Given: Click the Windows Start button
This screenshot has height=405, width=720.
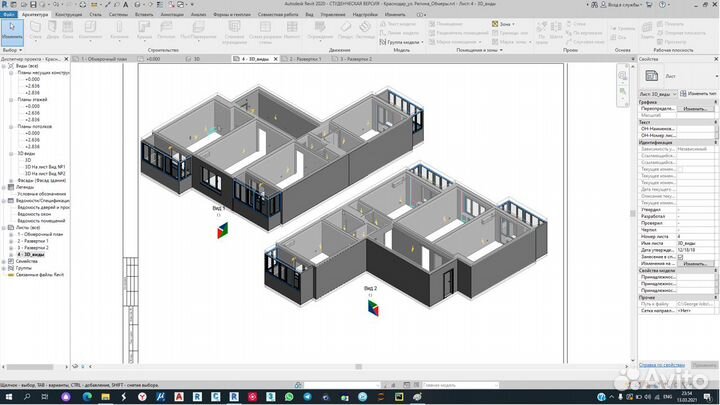Looking at the screenshot, I should [8, 396].
